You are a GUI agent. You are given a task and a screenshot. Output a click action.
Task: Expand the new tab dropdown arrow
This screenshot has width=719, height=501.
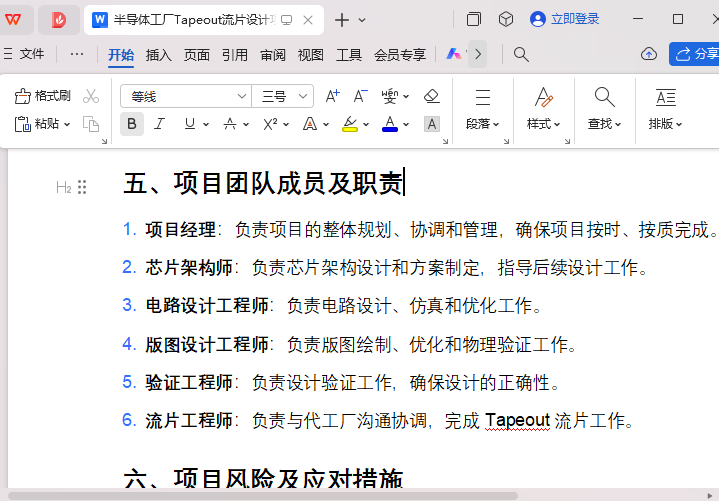coord(362,20)
